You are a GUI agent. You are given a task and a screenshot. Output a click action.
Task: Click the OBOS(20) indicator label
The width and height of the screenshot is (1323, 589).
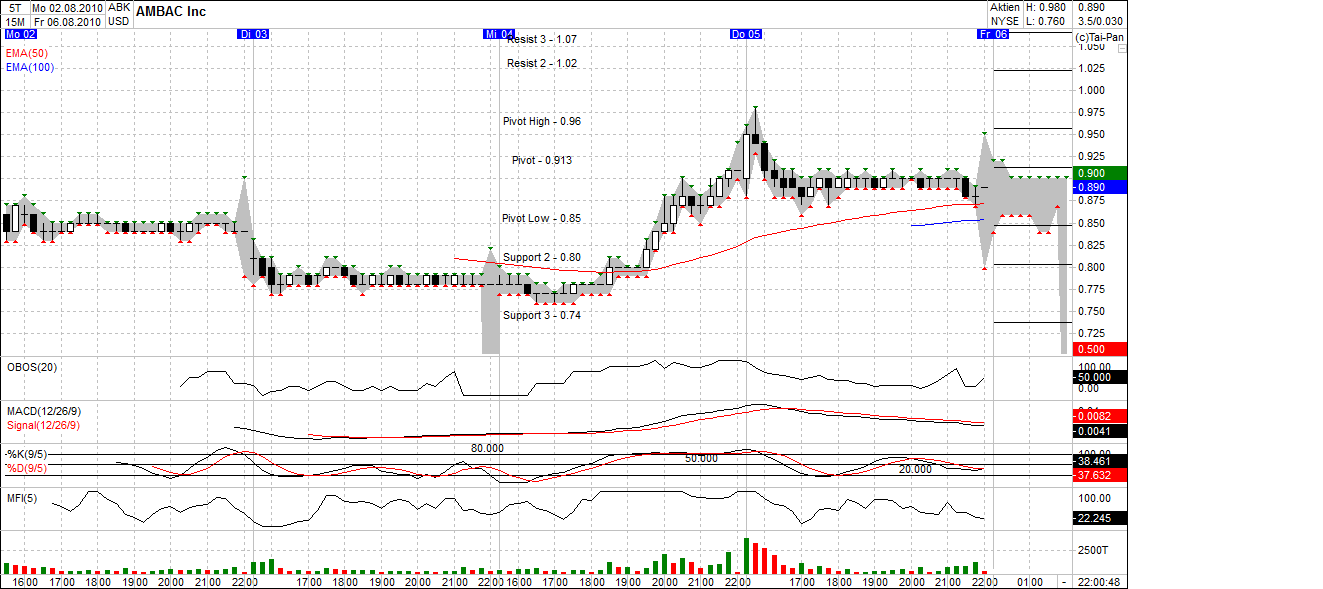[32, 367]
